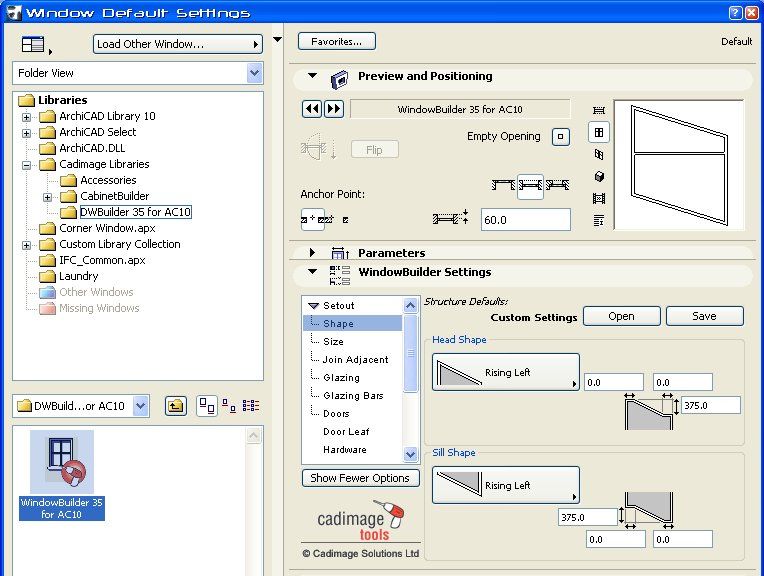Image resolution: width=764 pixels, height=576 pixels.
Task: Toggle the Empty Opening button
Action: (x=560, y=136)
